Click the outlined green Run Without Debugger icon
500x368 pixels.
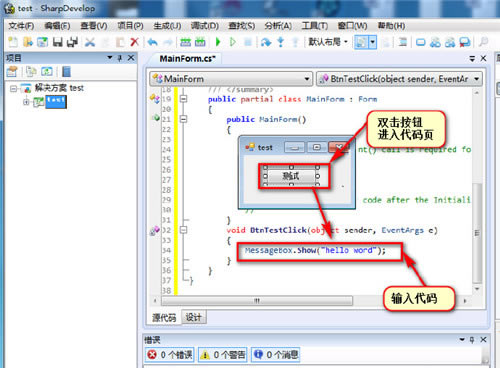(x=233, y=42)
